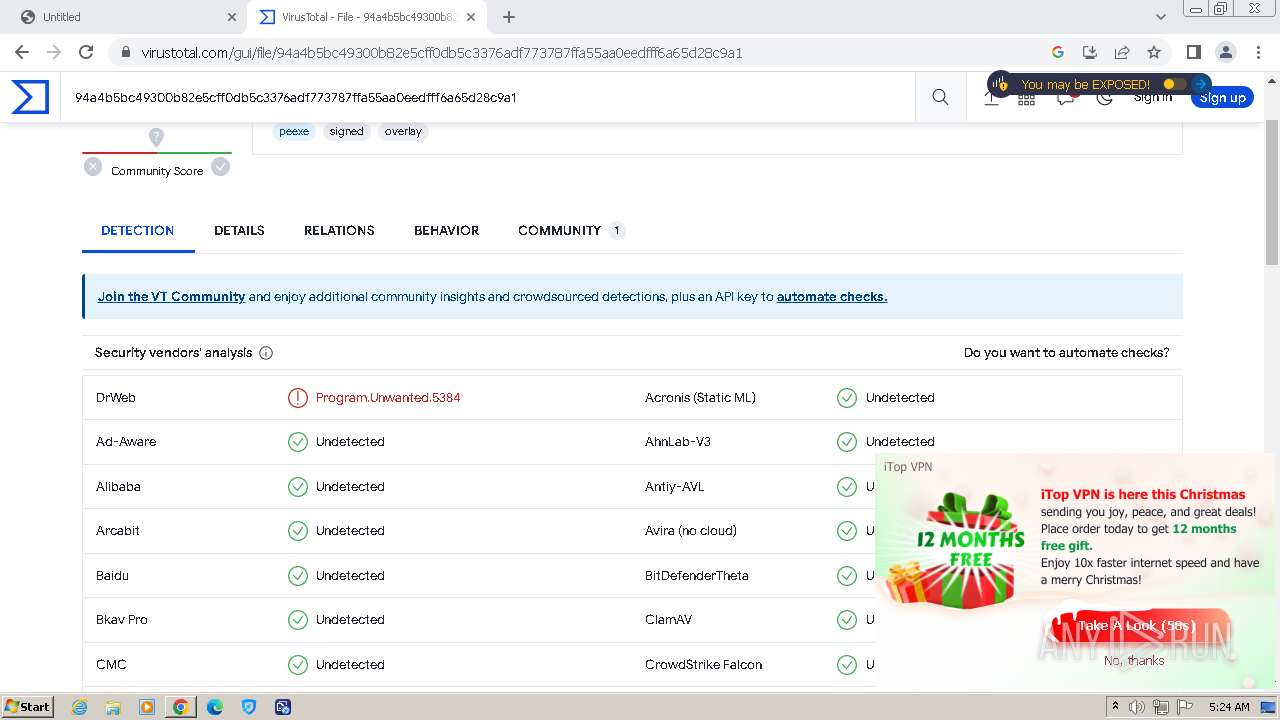Click the forward navigation arrow
Viewport: 1280px width, 720px height.
click(x=54, y=52)
